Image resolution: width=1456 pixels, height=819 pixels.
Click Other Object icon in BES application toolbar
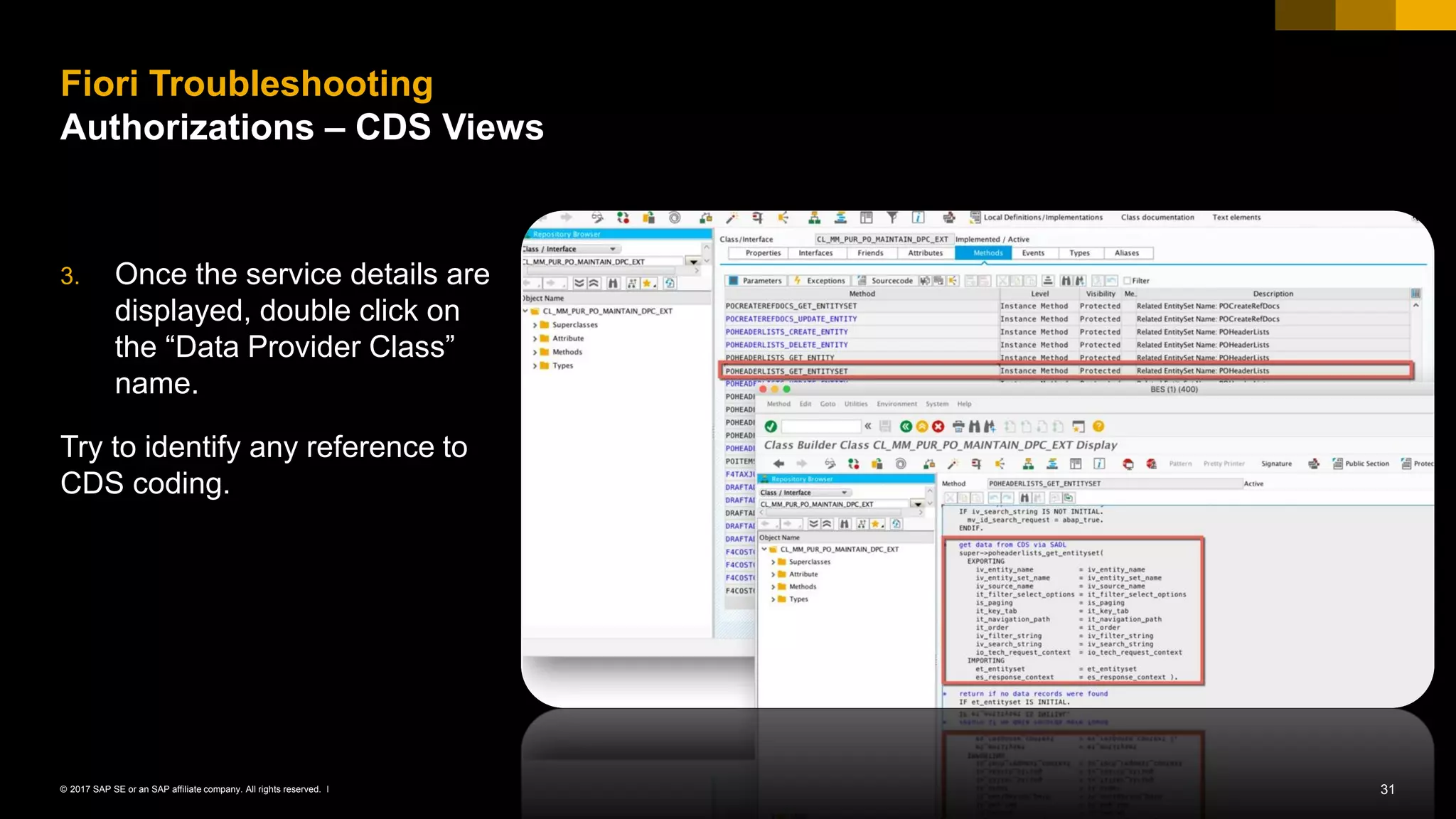[877, 464]
